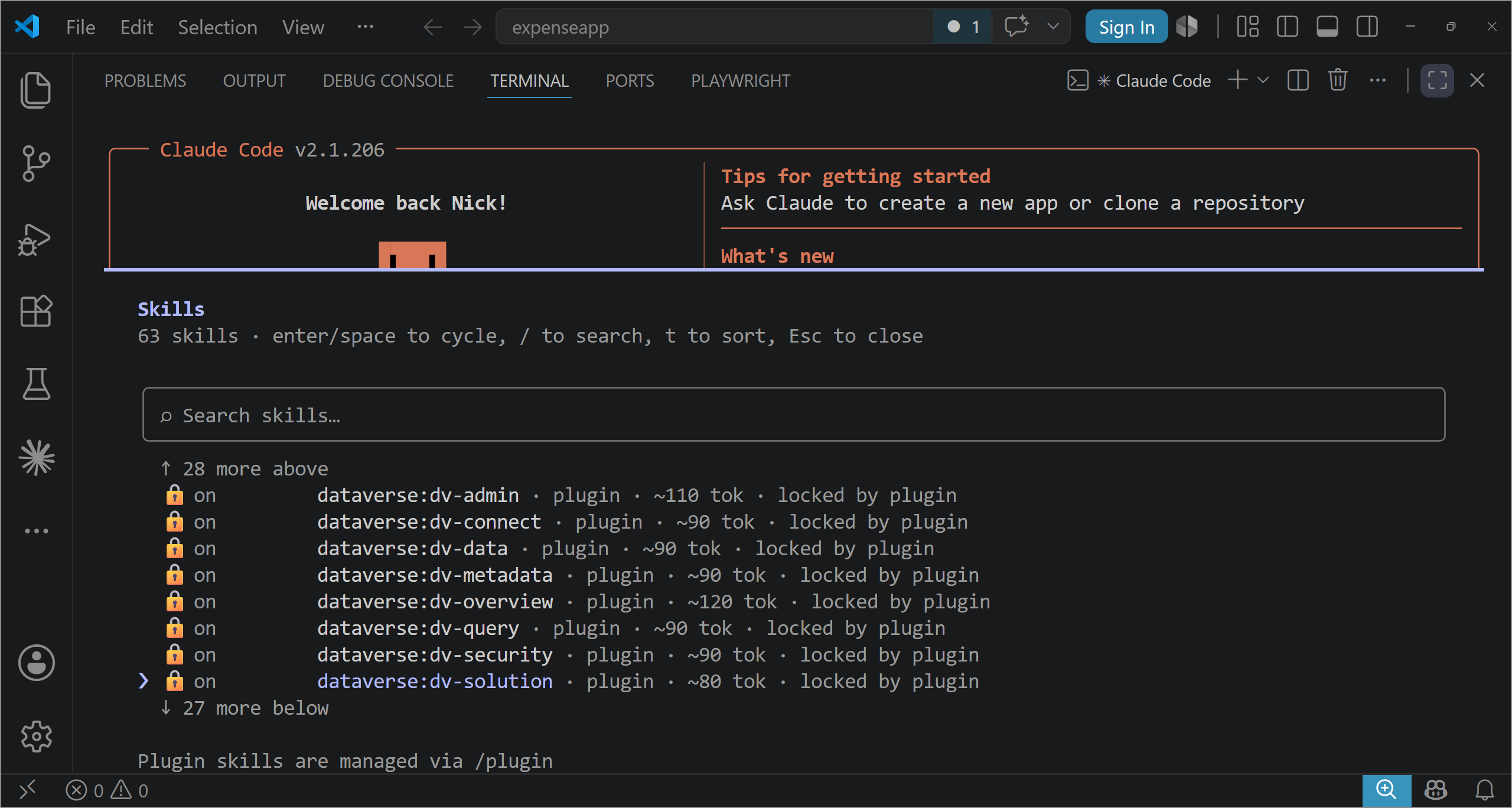This screenshot has height=808, width=1512.
Task: Click '28 more above' indicator
Action: coord(244,469)
